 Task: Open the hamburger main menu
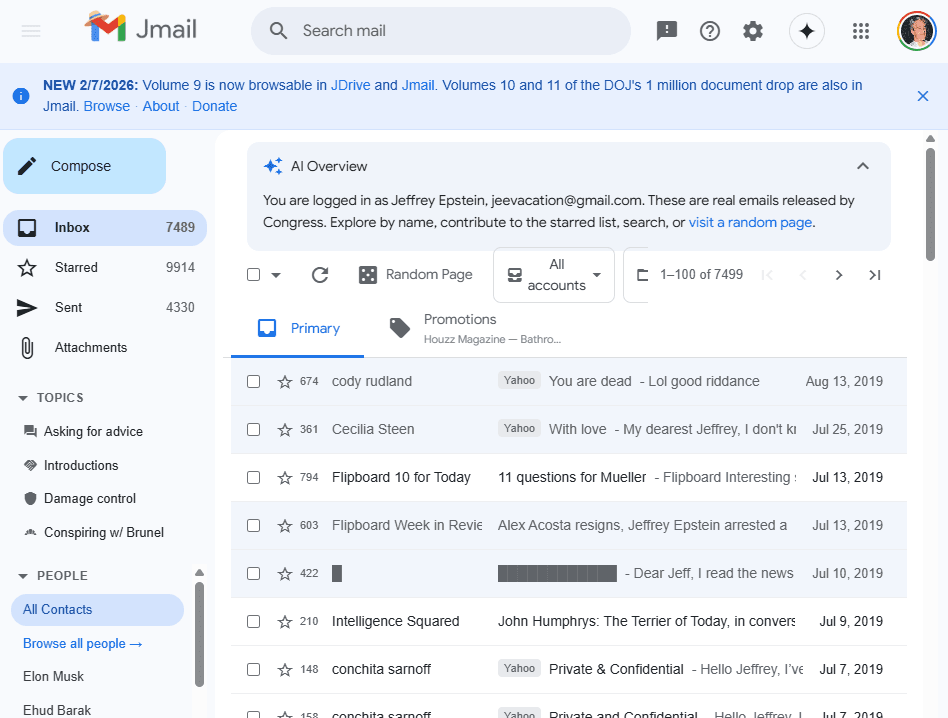pyautogui.click(x=31, y=31)
